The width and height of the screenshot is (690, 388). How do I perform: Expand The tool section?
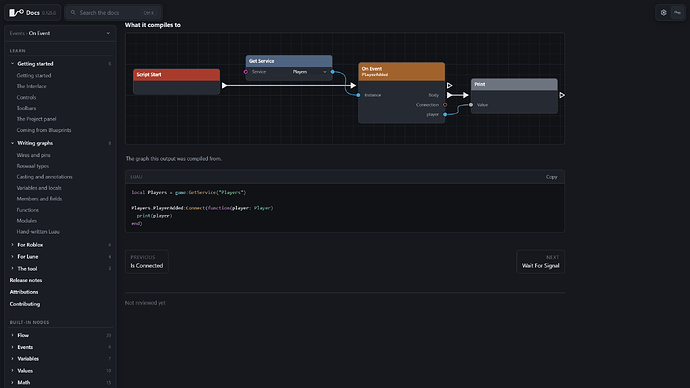pos(60,268)
